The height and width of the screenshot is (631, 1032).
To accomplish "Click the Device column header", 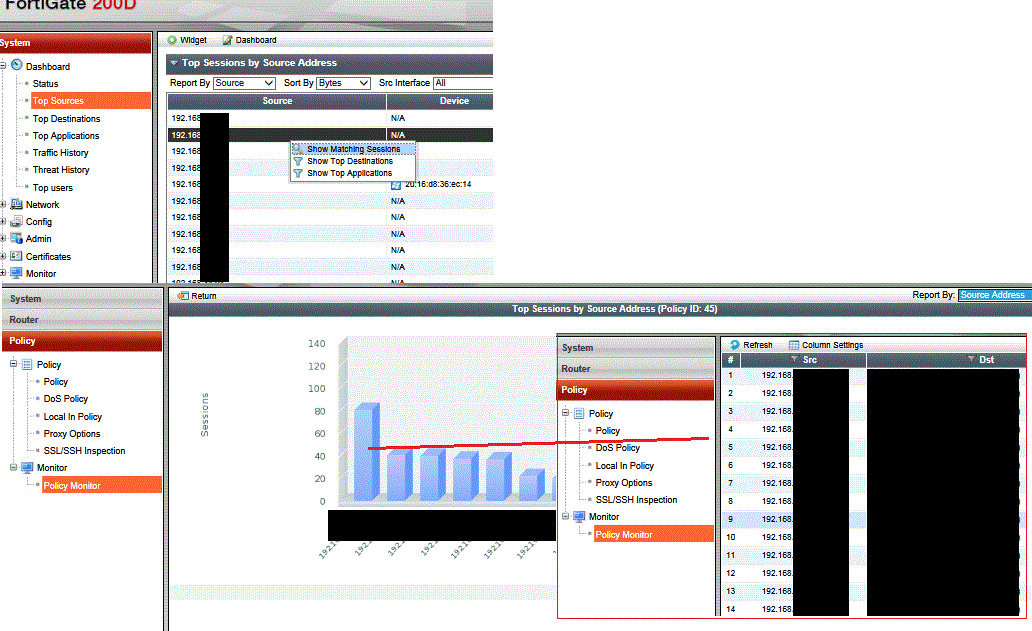I will click(440, 101).
